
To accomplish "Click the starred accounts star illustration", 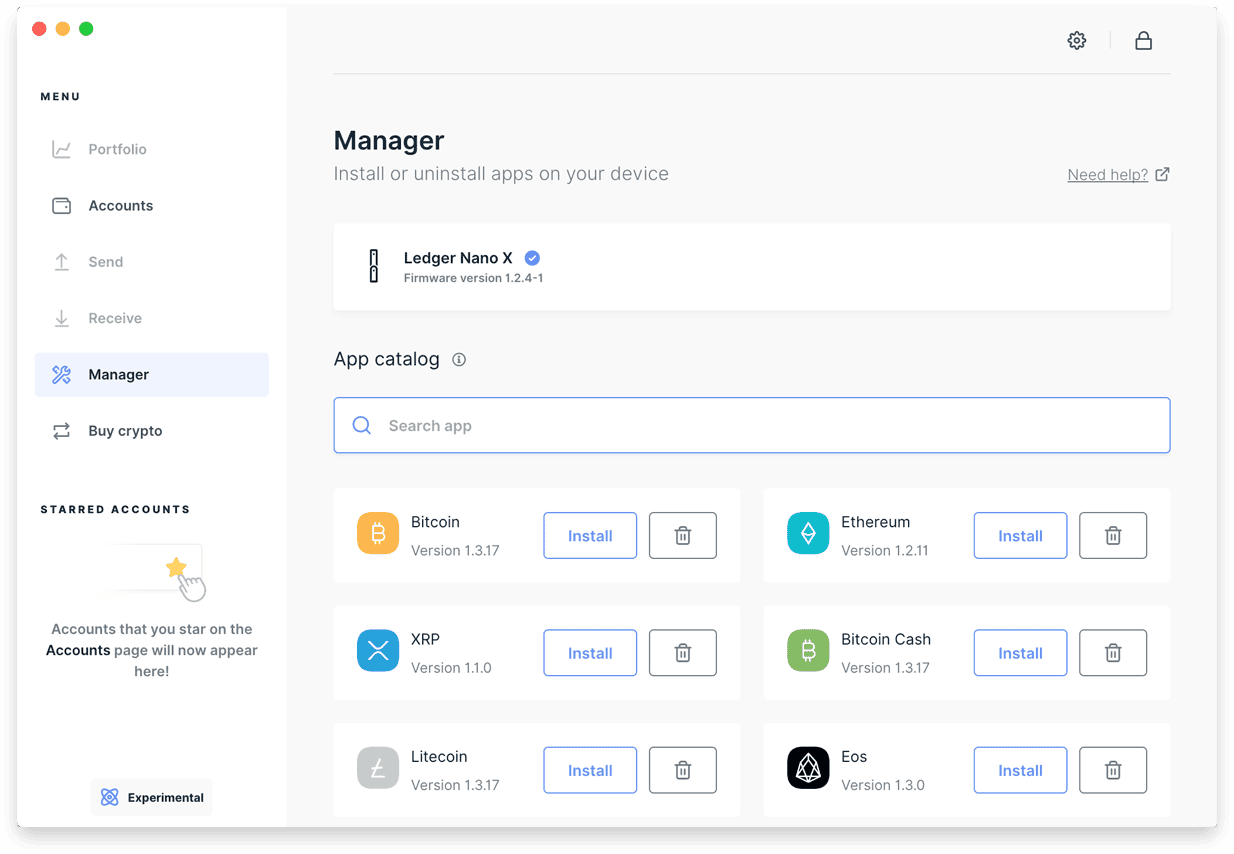I will pyautogui.click(x=176, y=569).
